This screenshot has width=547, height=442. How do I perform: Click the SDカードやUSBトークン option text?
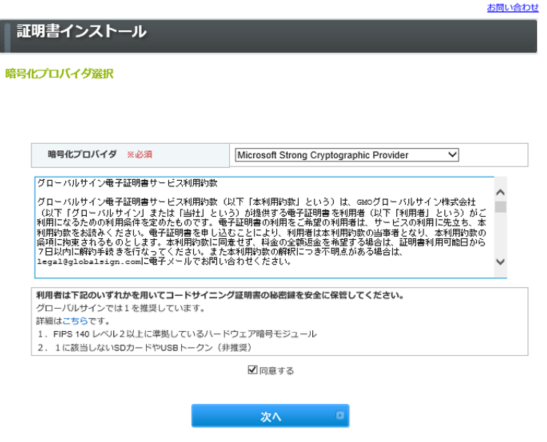point(145,347)
